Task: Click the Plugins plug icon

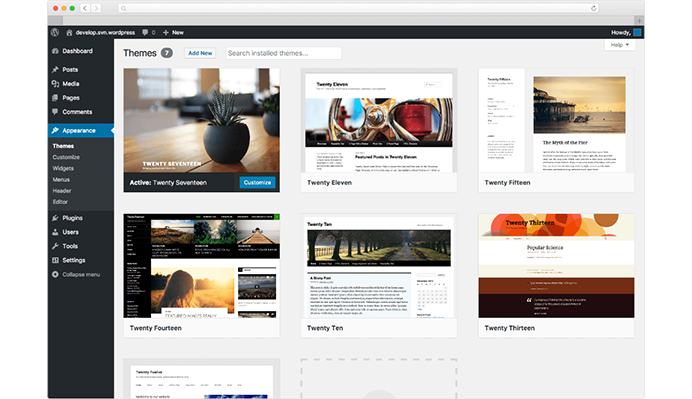Action: [x=55, y=218]
